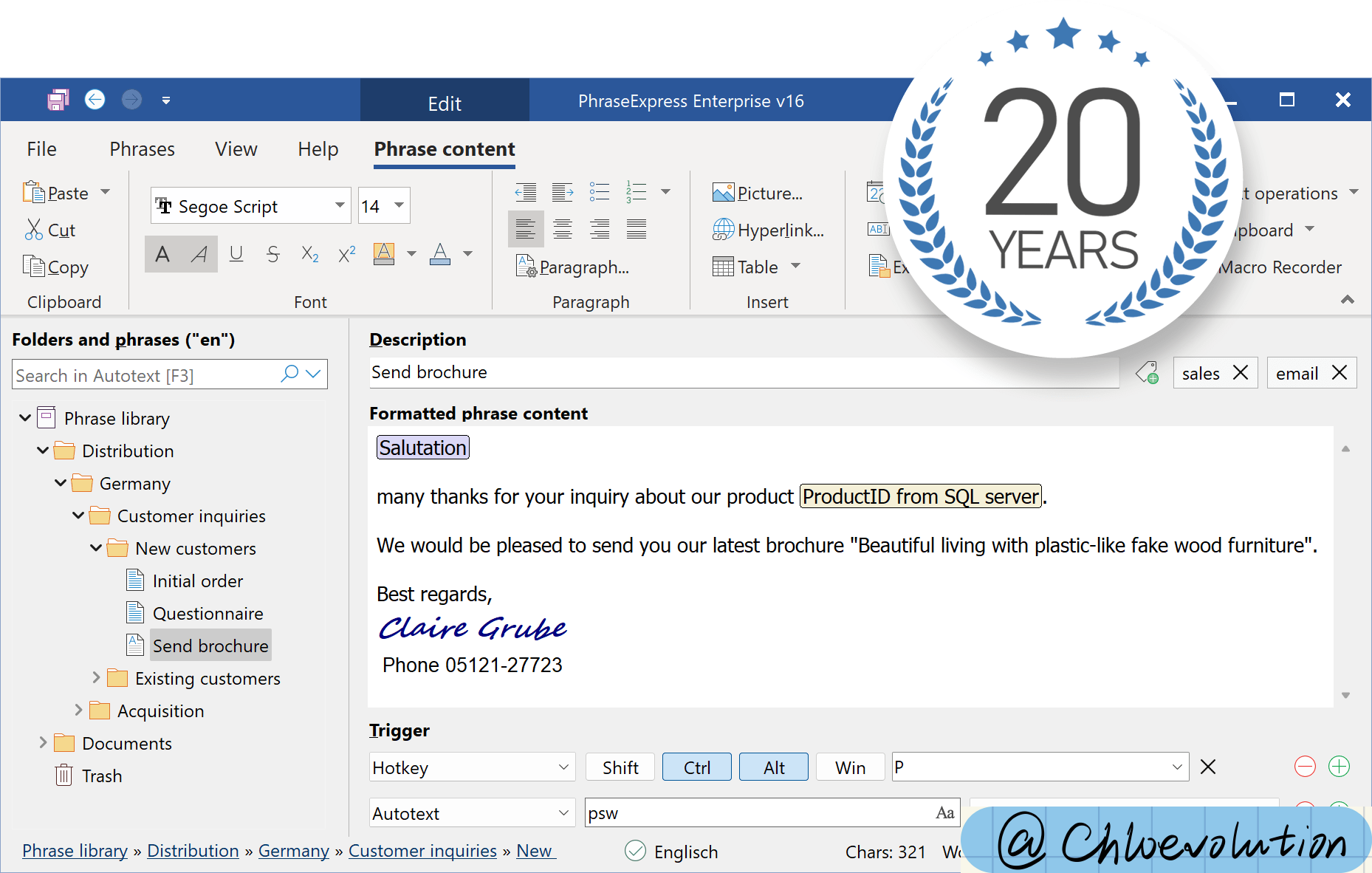Open font color dropdown arrow
1372x873 pixels.
pyautogui.click(x=467, y=254)
